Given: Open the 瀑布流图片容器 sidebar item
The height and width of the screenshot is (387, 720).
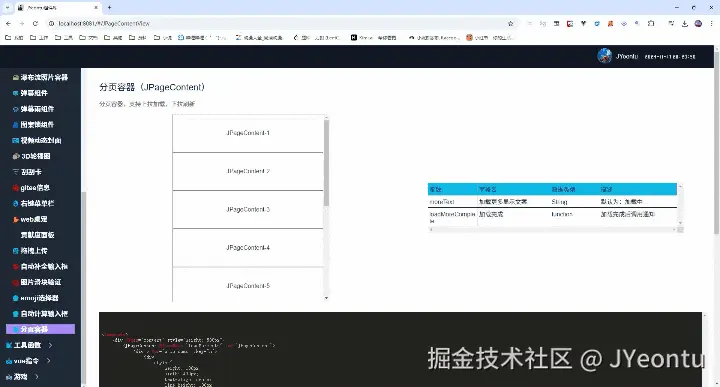Looking at the screenshot, I should 40,77.
